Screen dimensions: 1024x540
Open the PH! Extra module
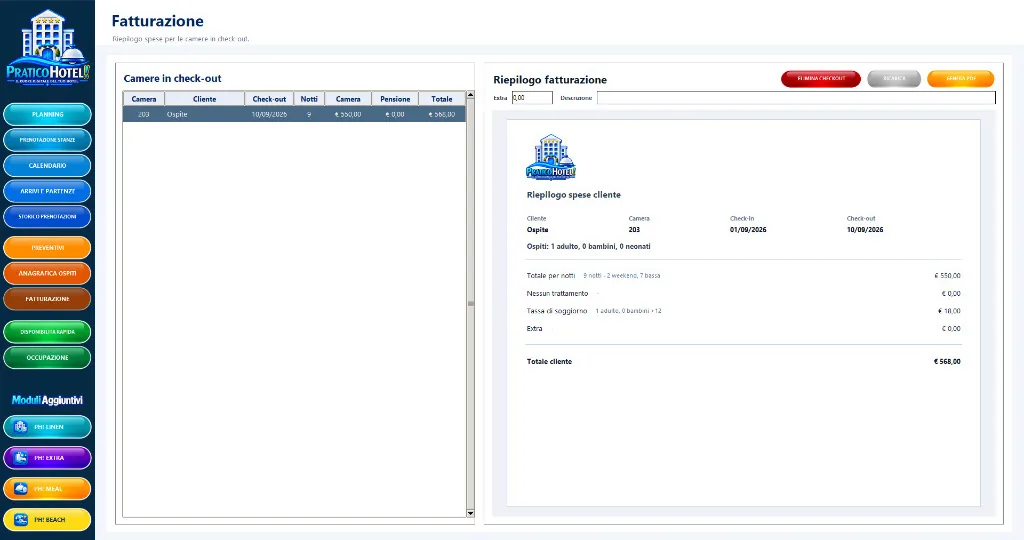click(x=47, y=458)
